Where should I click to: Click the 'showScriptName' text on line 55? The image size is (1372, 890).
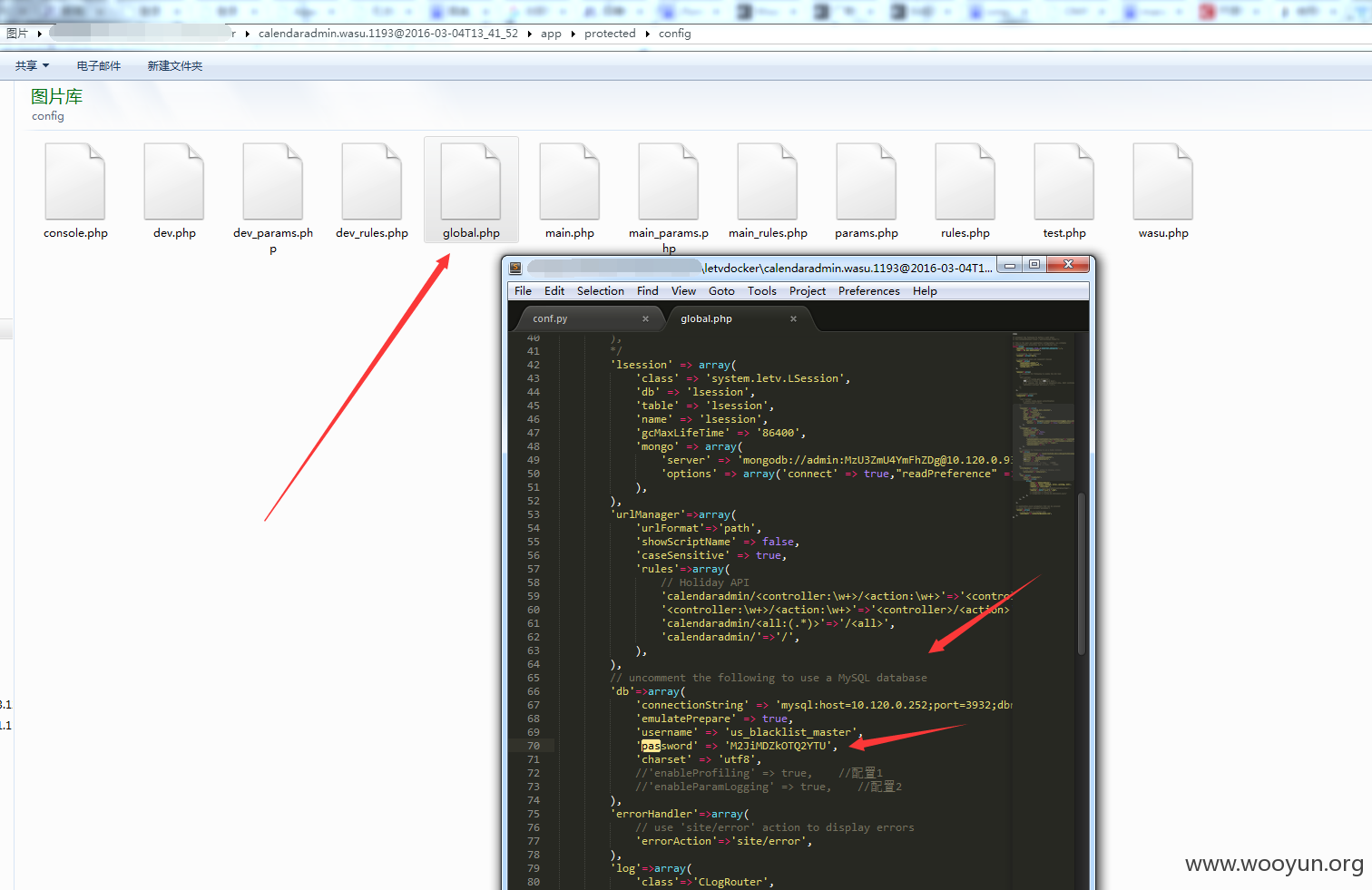(686, 542)
